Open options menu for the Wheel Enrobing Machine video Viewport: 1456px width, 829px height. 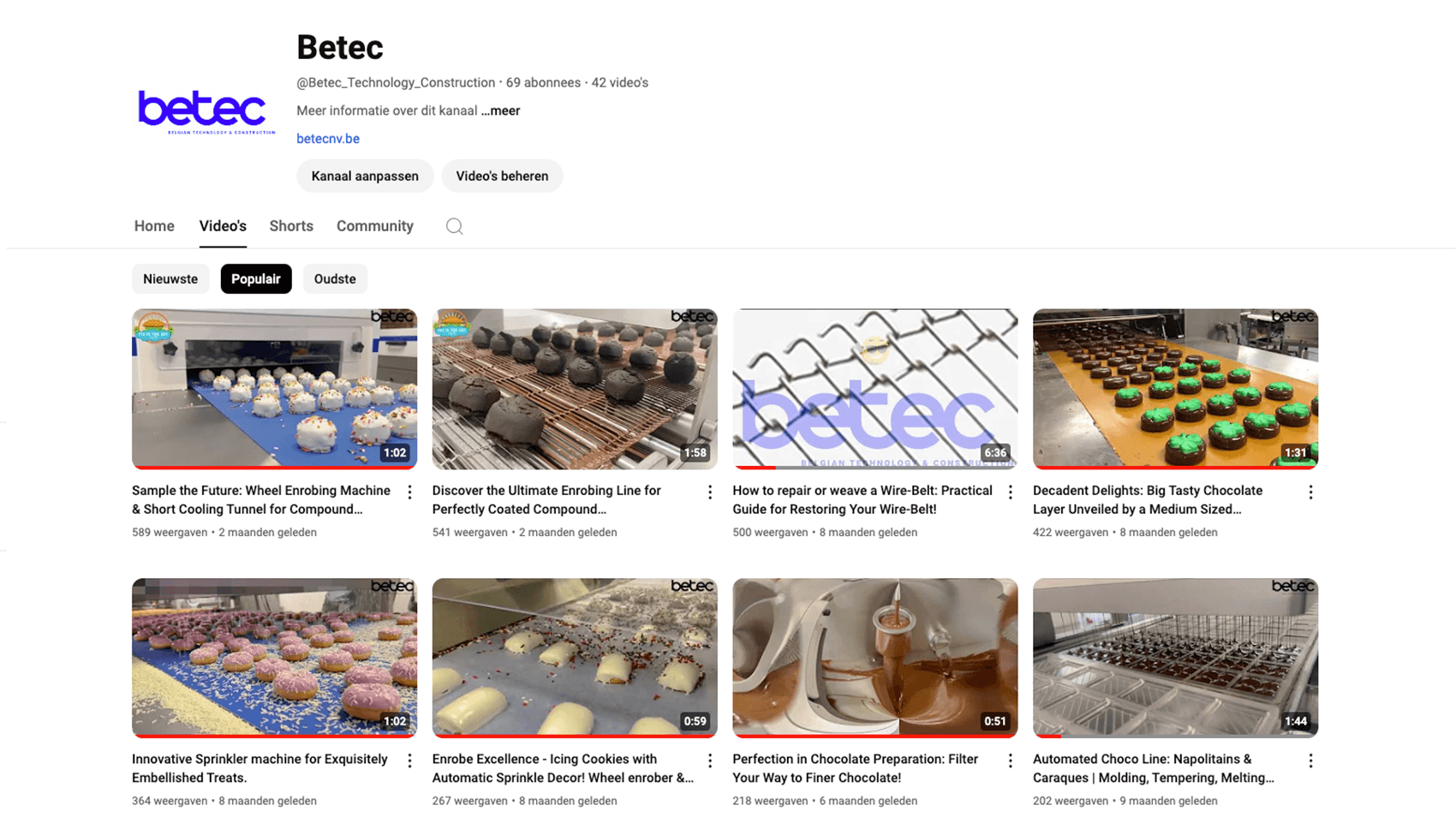click(409, 492)
